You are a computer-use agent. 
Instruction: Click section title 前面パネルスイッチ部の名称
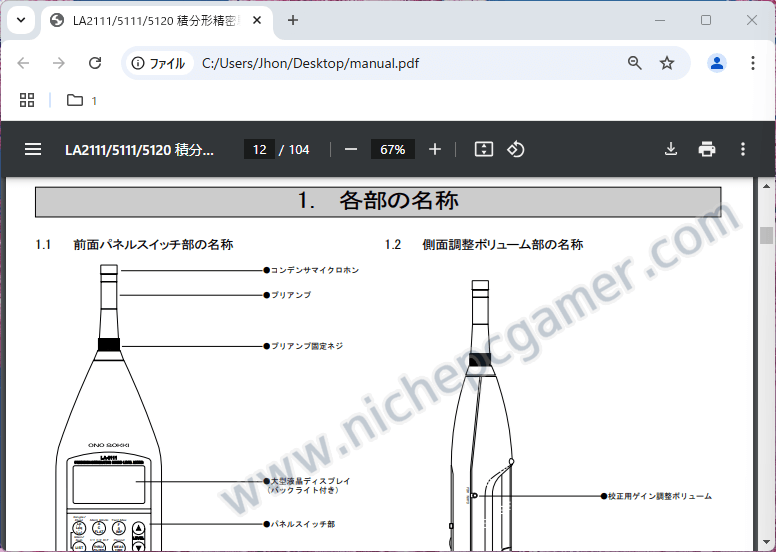tap(153, 245)
